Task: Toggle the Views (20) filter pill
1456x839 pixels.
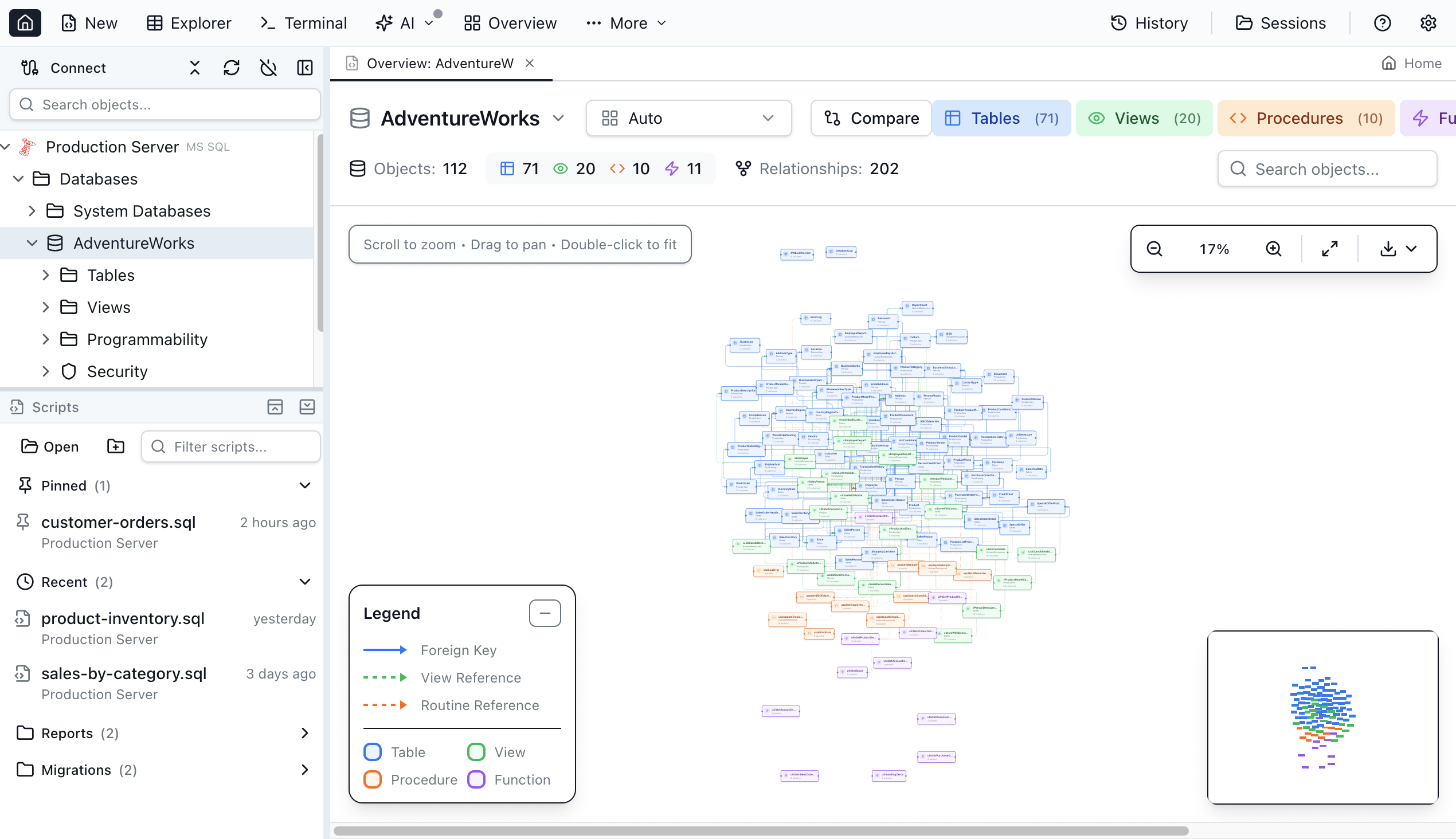Action: click(x=1143, y=117)
